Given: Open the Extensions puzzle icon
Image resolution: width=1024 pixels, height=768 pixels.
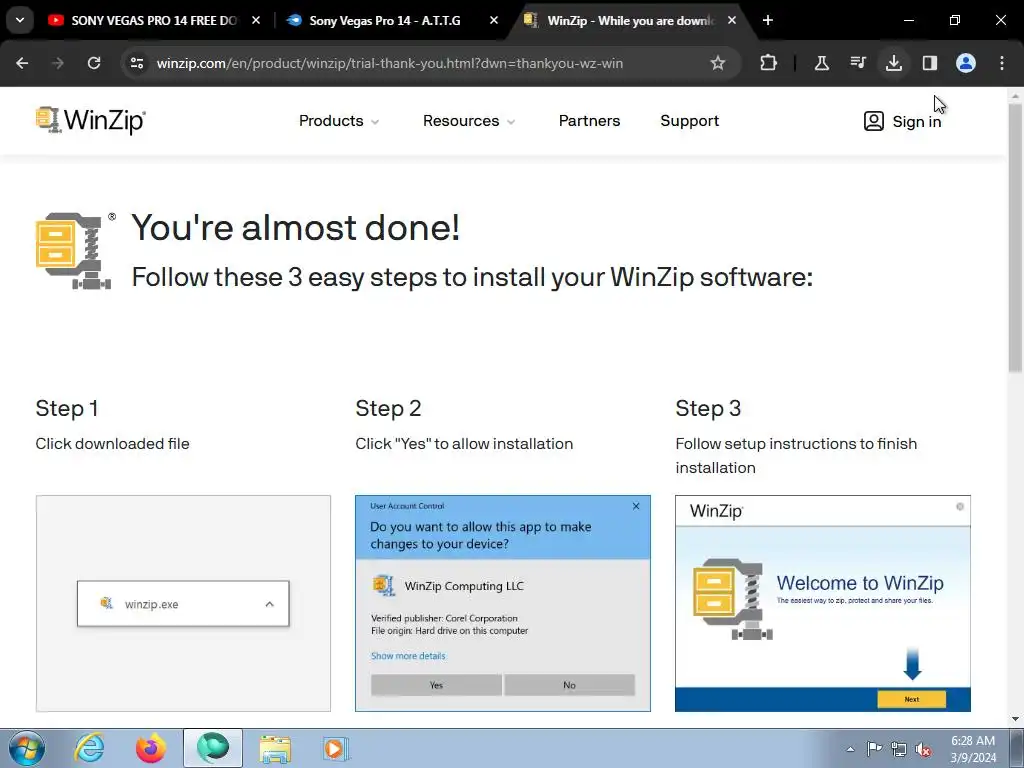Looking at the screenshot, I should pos(769,63).
